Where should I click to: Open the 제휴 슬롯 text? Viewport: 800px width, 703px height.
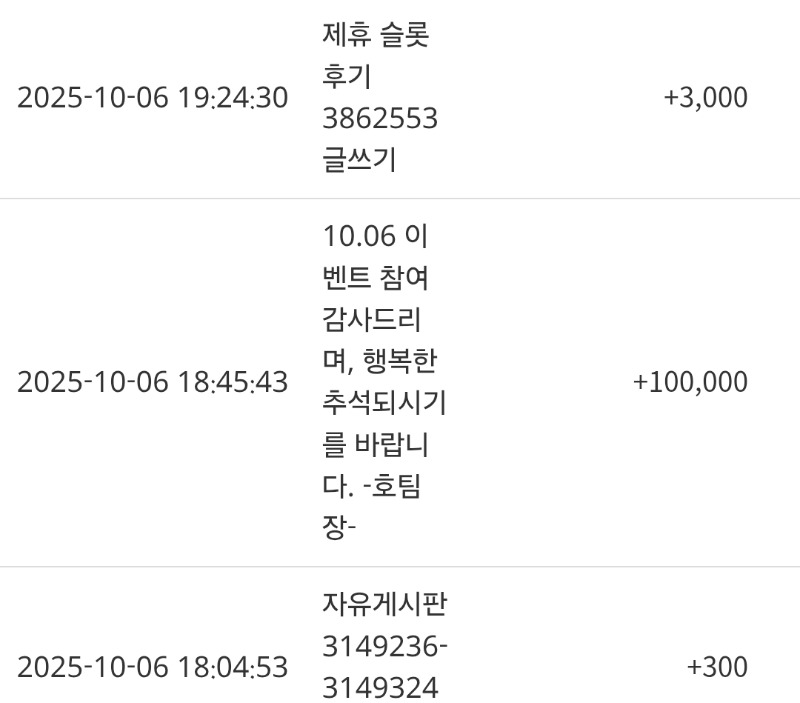coord(377,36)
